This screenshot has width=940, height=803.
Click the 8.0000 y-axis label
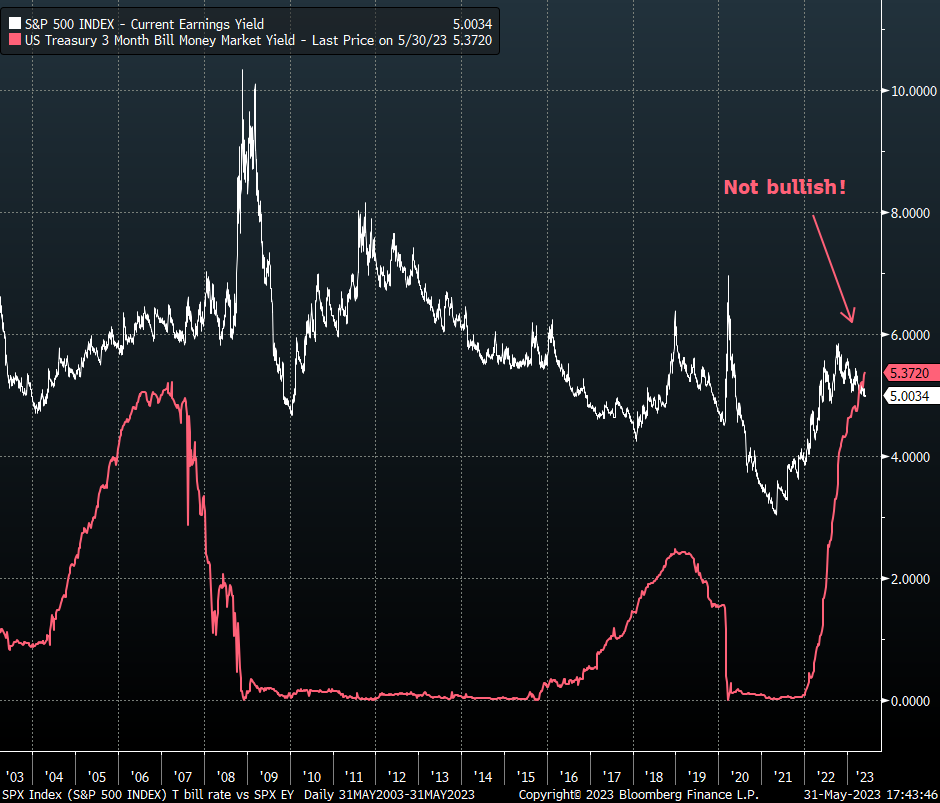[912, 213]
